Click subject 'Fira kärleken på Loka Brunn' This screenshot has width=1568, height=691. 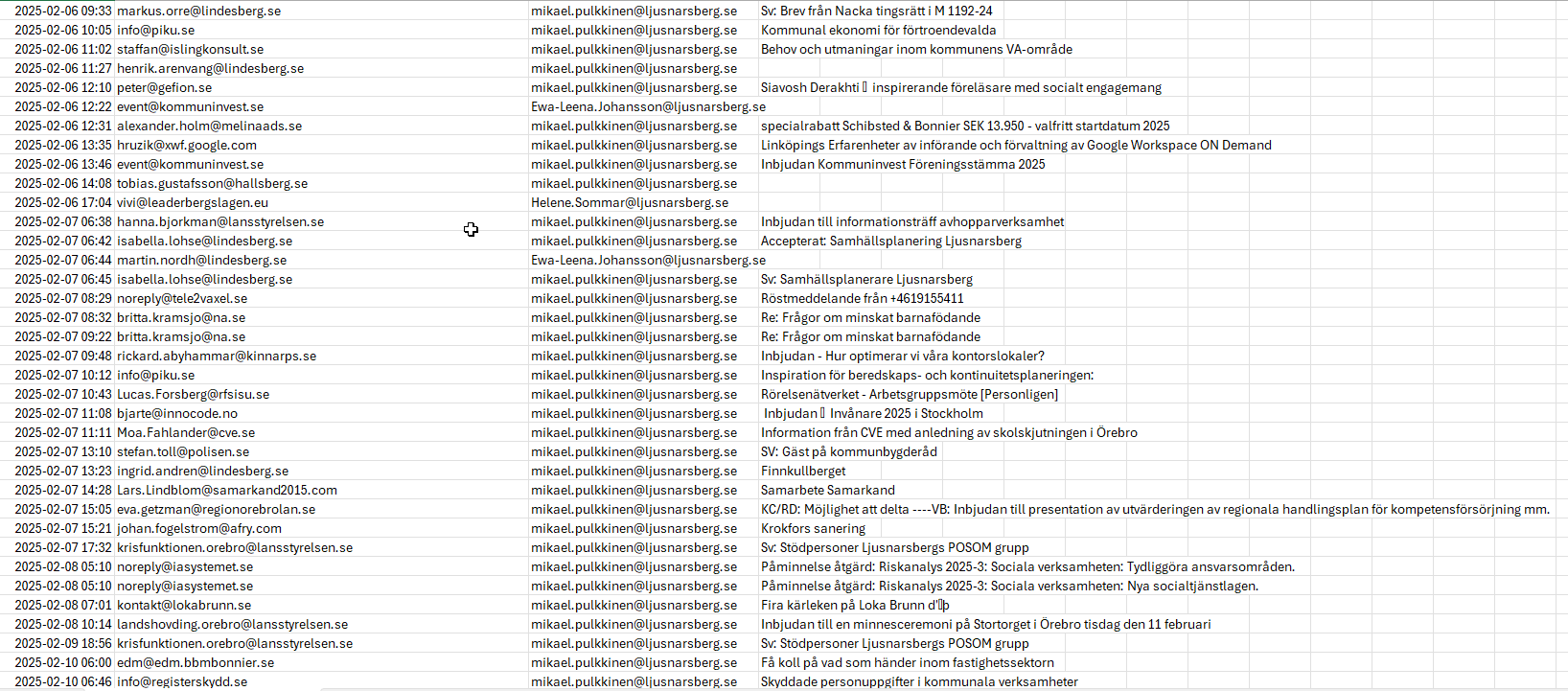pos(855,605)
